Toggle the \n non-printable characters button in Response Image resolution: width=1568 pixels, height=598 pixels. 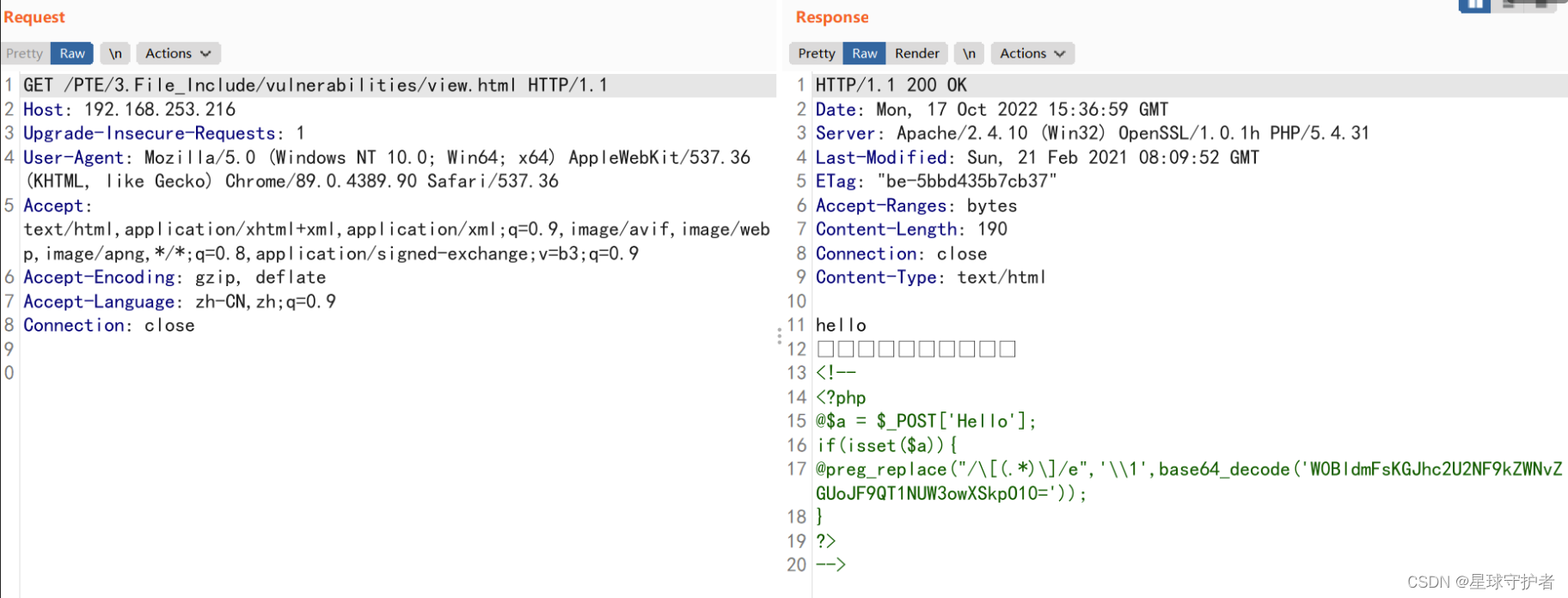point(969,53)
